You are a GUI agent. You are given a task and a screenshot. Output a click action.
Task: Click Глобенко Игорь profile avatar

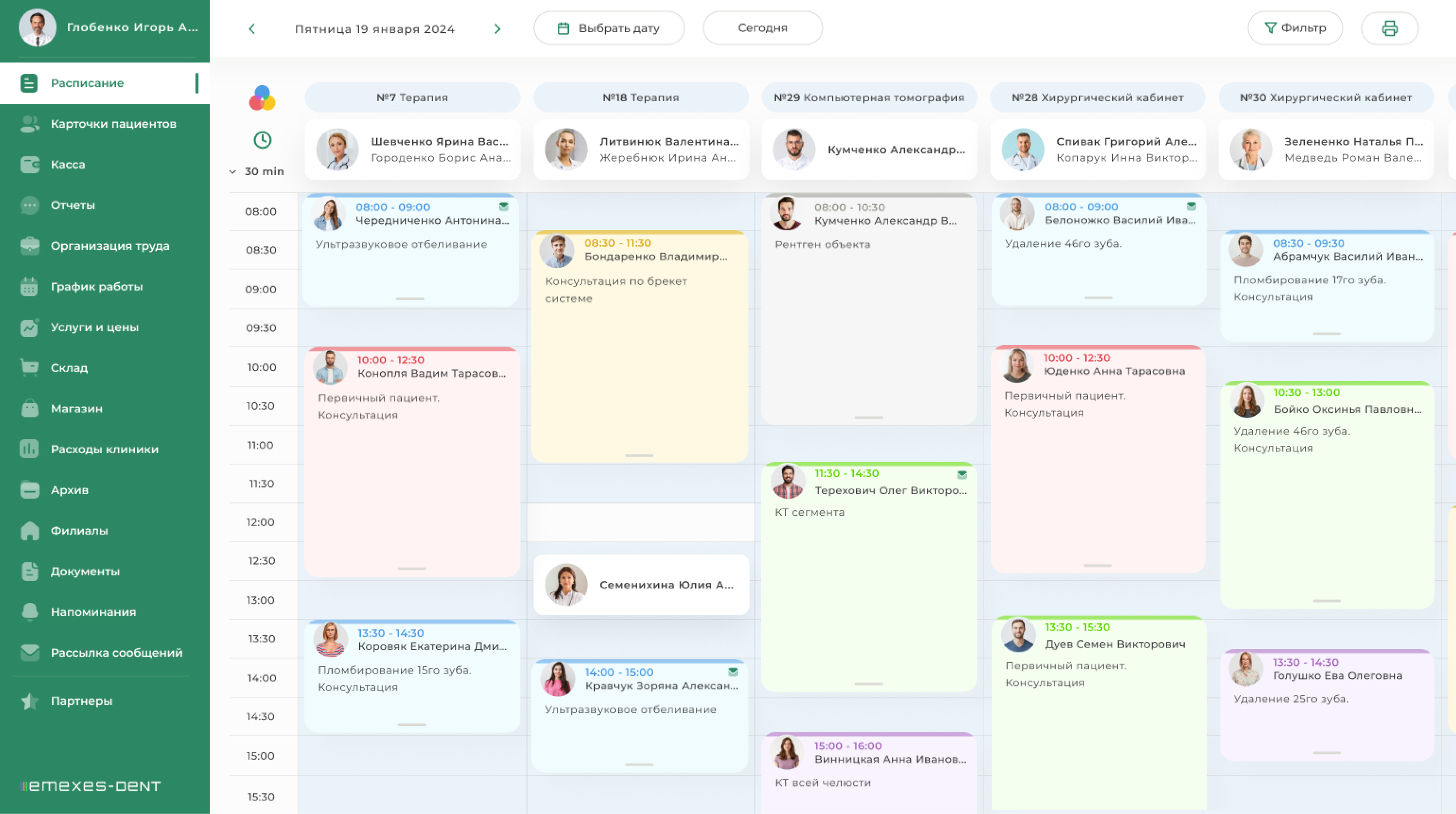[x=37, y=27]
